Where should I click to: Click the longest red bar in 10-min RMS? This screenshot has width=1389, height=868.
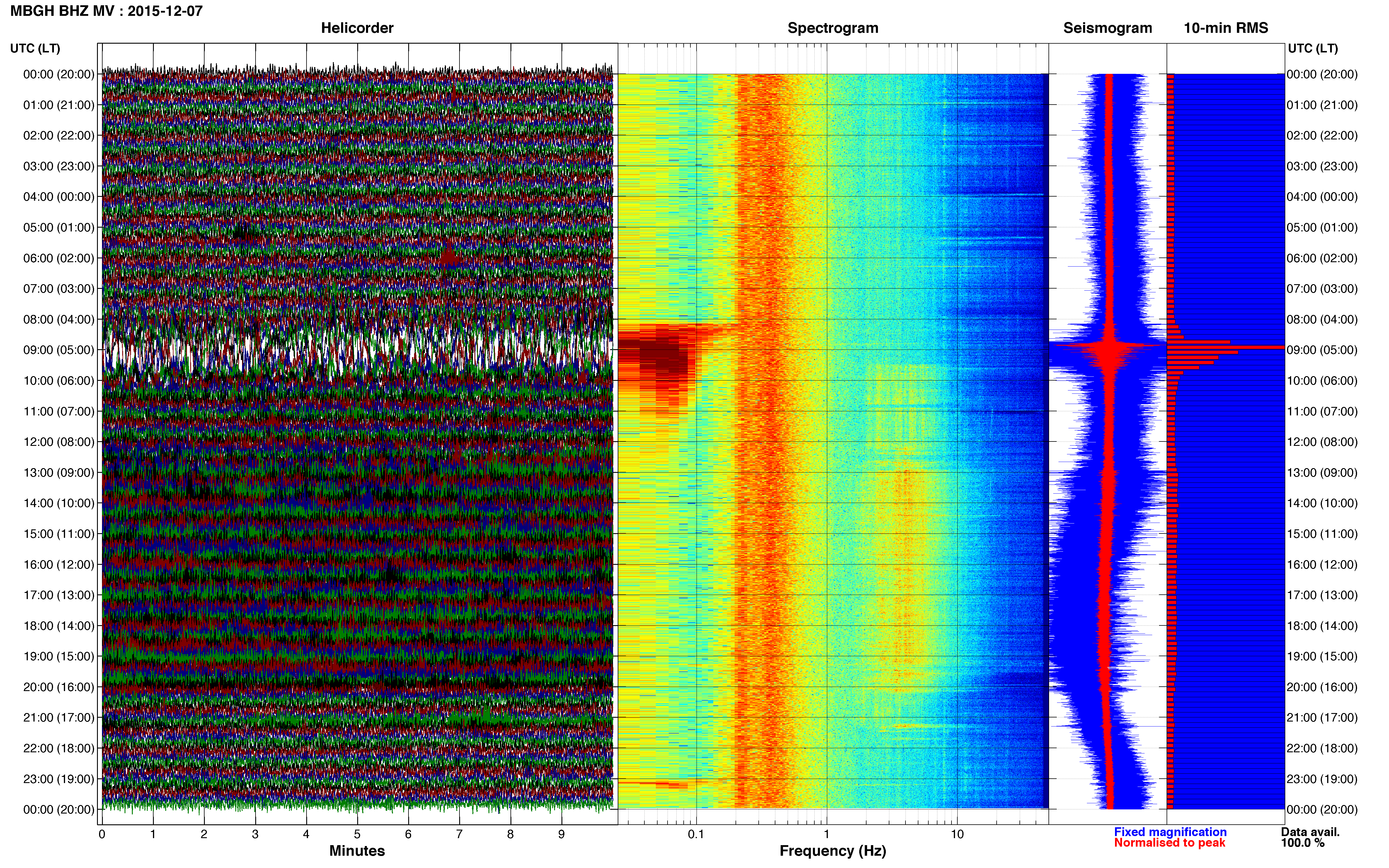click(x=1226, y=347)
